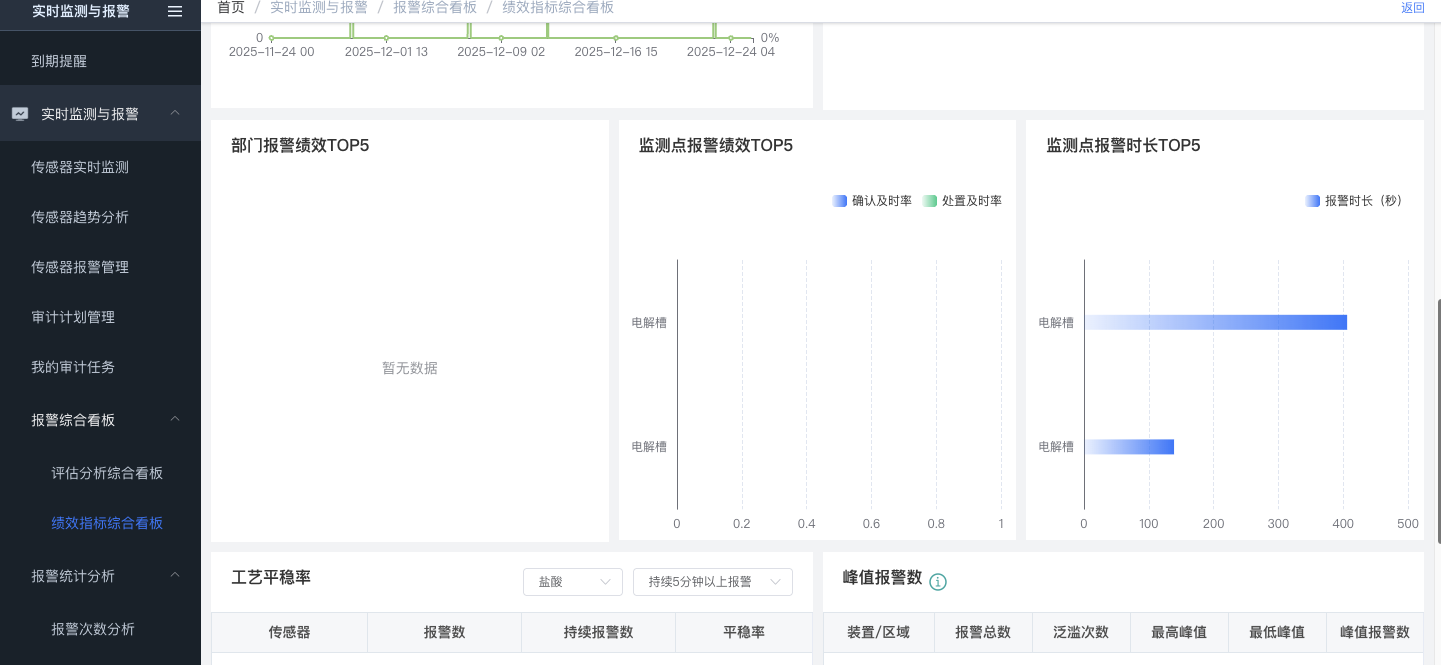Viewport: 1441px width, 665px height.
Task: Collapse the 报警统计分析 submenu
Action: [x=175, y=576]
